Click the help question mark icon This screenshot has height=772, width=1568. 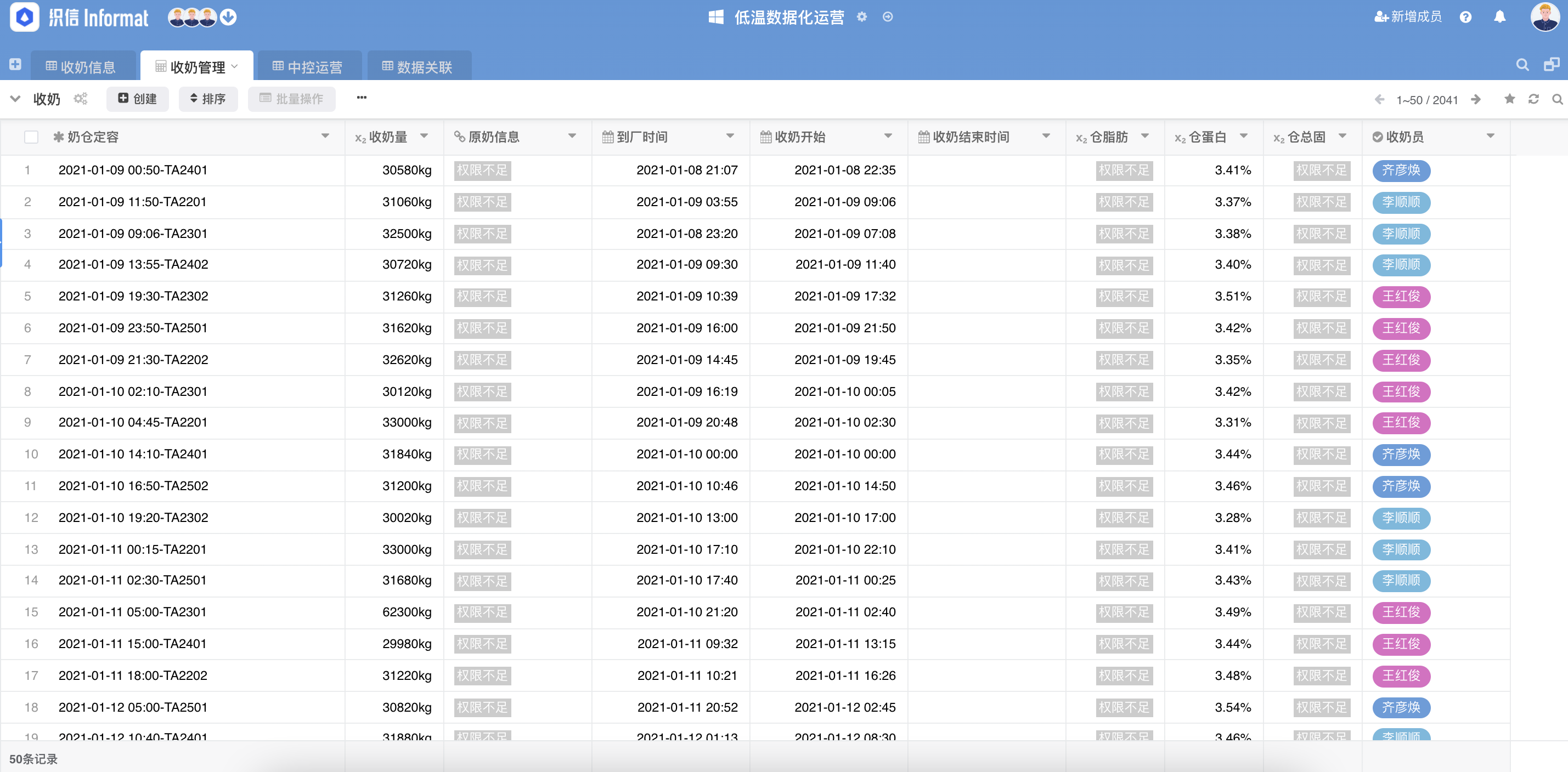click(x=1466, y=17)
